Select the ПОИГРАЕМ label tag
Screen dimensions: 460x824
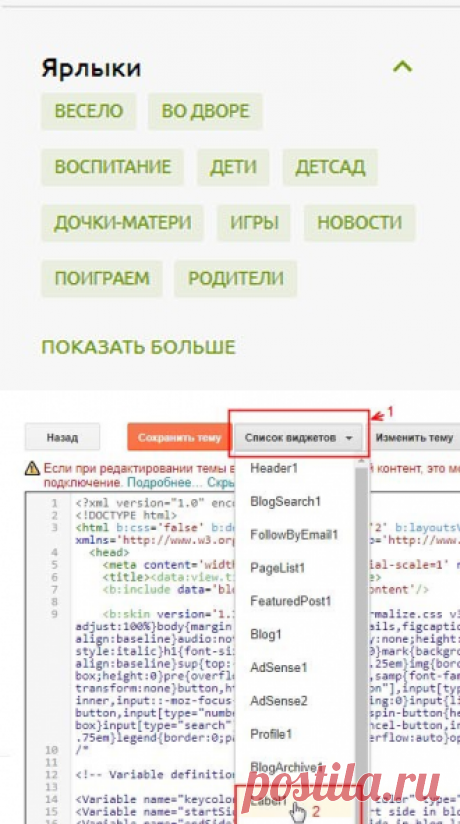click(x=102, y=279)
